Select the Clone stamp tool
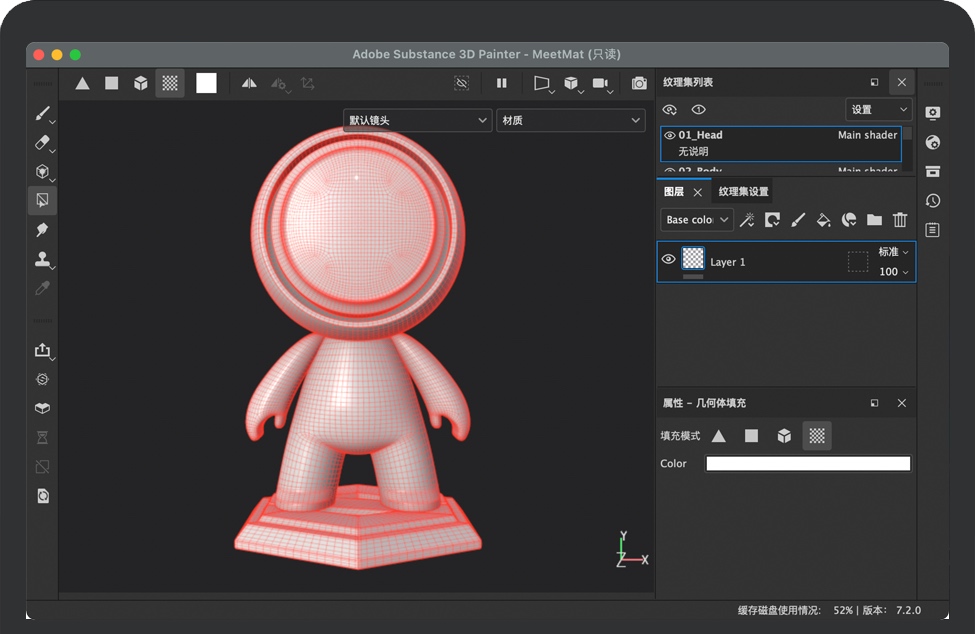The image size is (975, 634). coord(42,259)
